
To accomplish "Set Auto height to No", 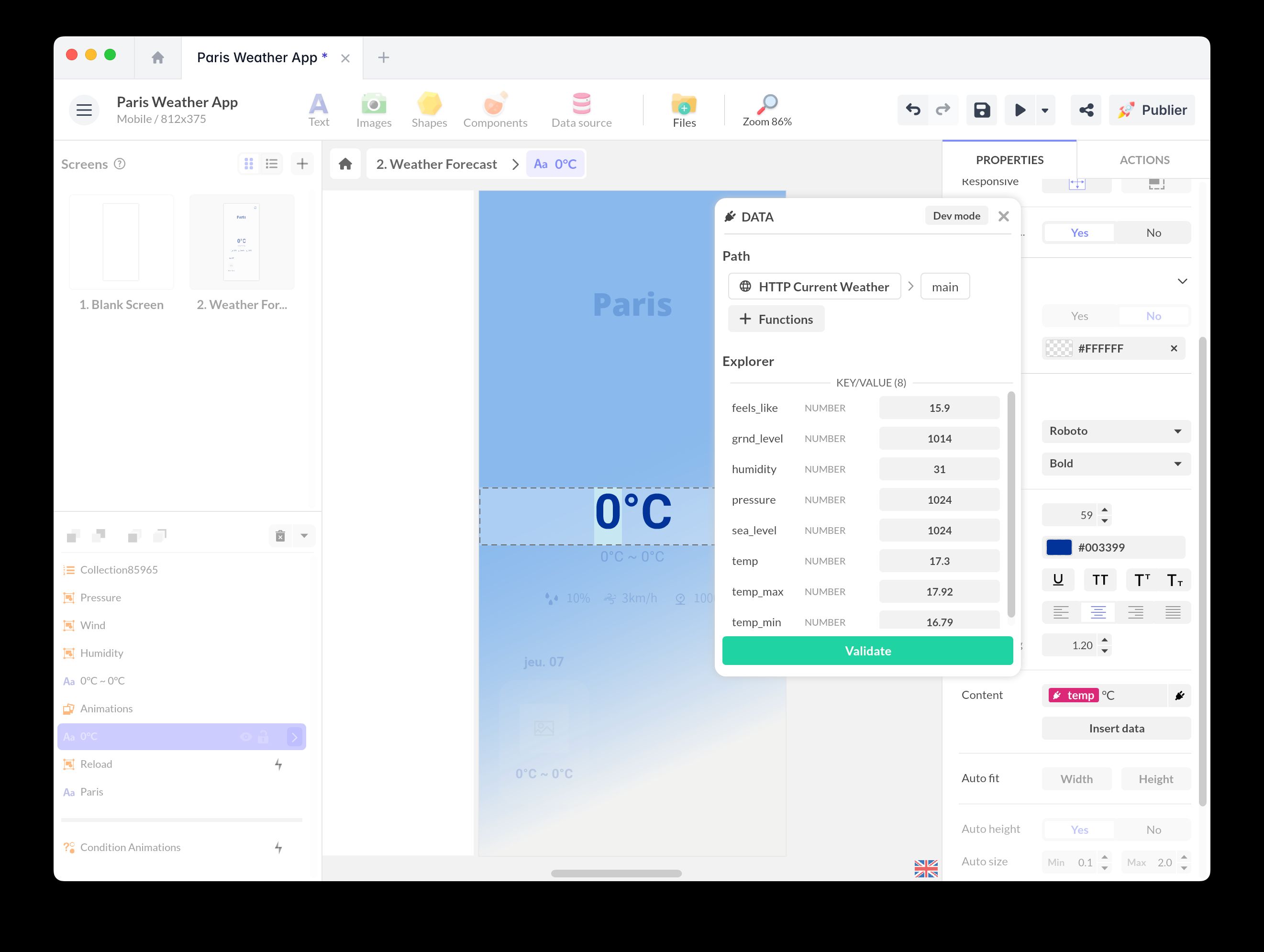I will click(1153, 829).
